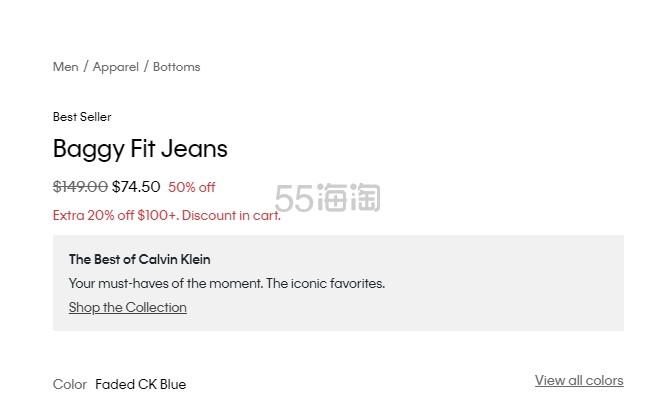Click the Extra 20% off $100+ promo text
Screen dimensions: 655x396
[x=167, y=216]
